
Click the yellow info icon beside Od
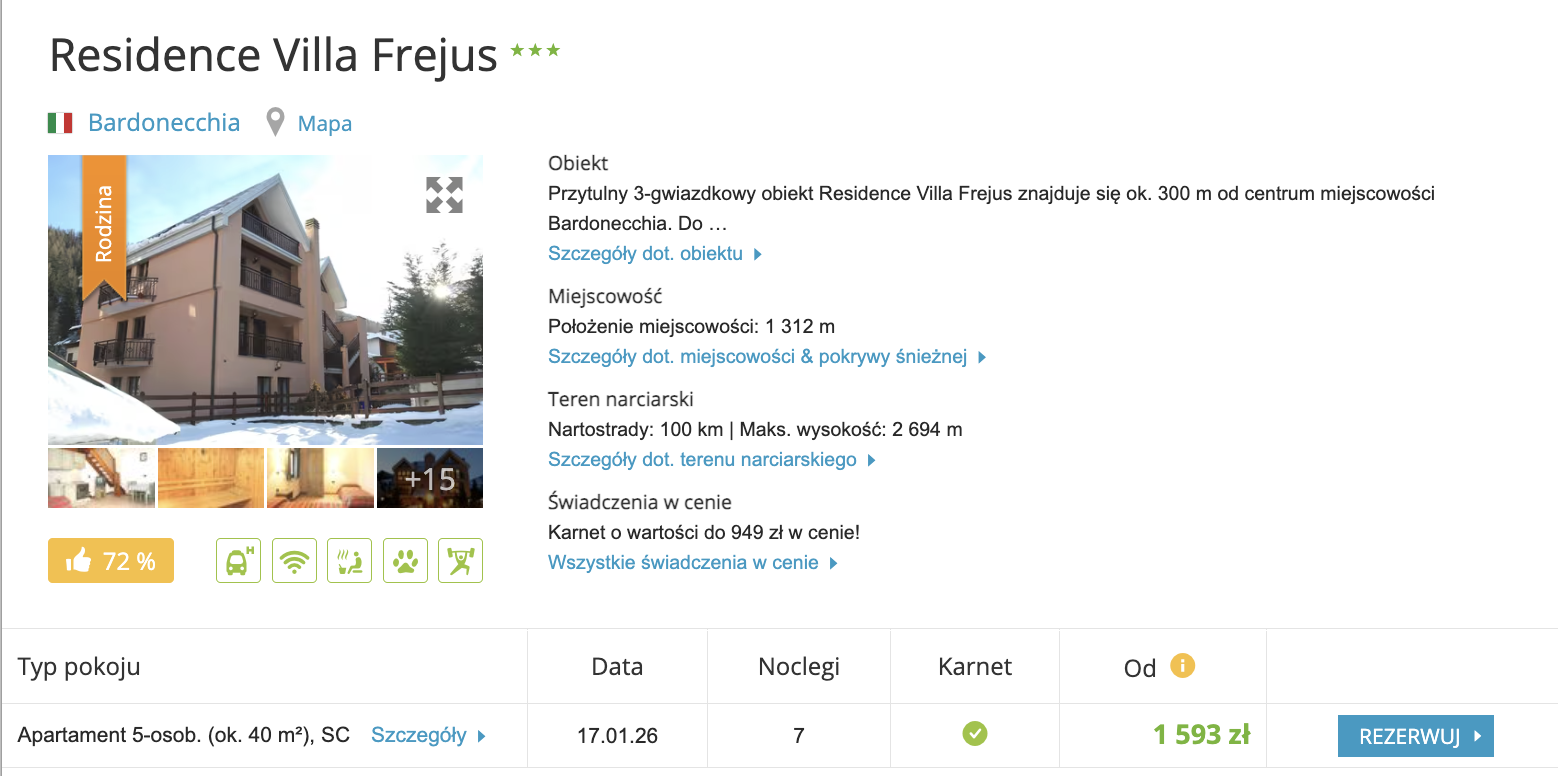pos(1183,665)
